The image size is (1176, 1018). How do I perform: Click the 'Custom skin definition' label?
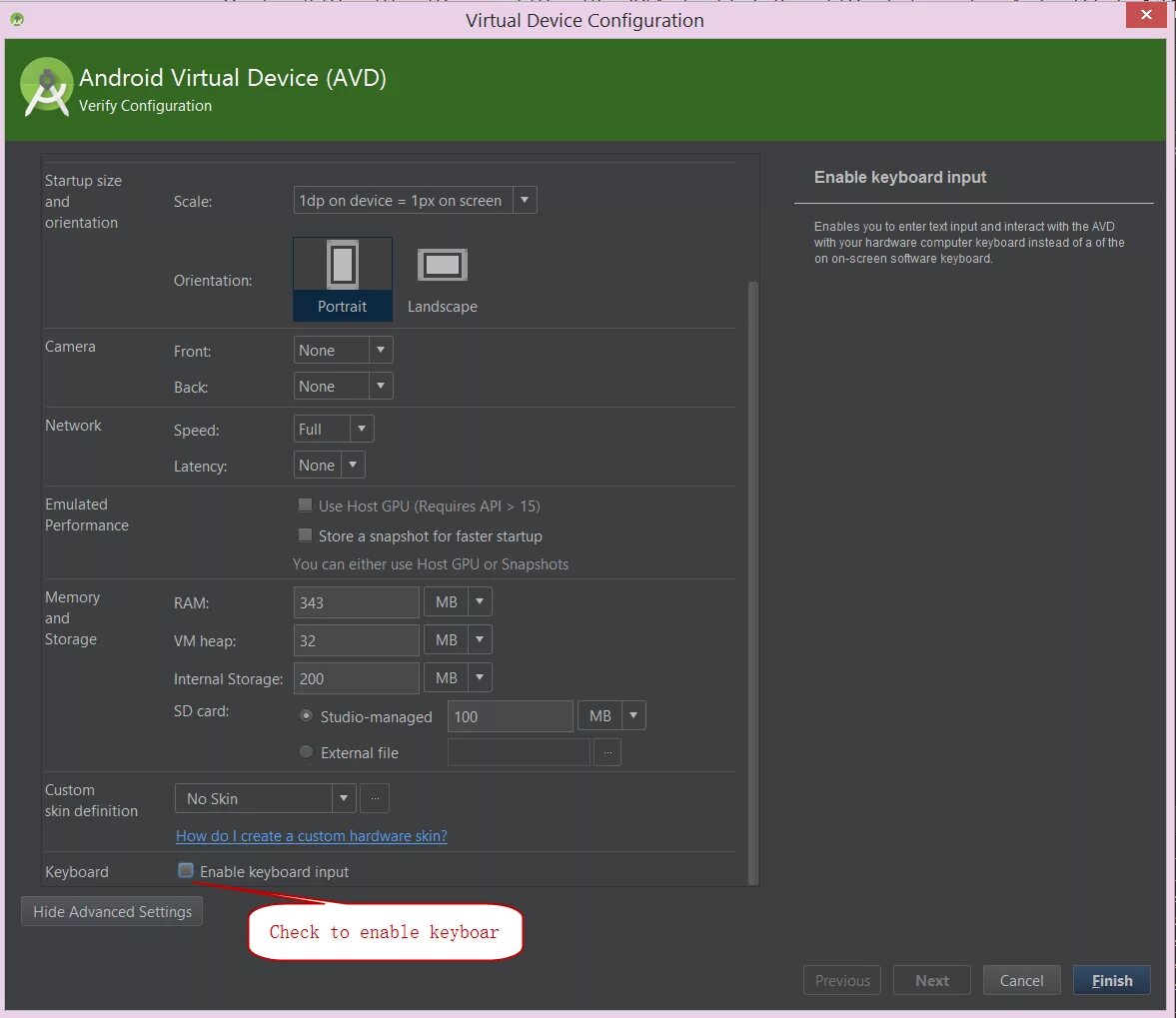pos(91,800)
